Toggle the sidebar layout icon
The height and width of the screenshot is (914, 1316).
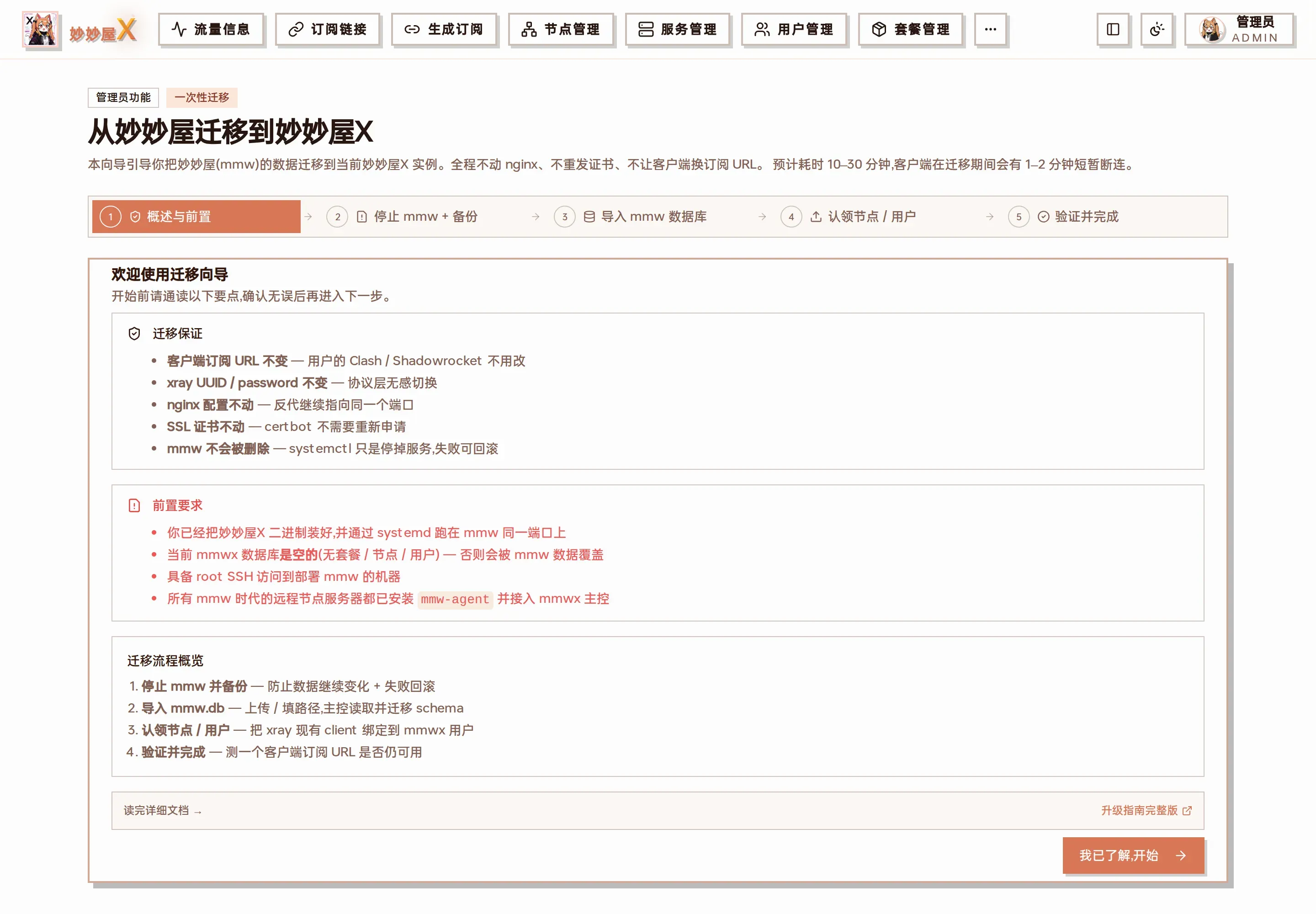1113,29
